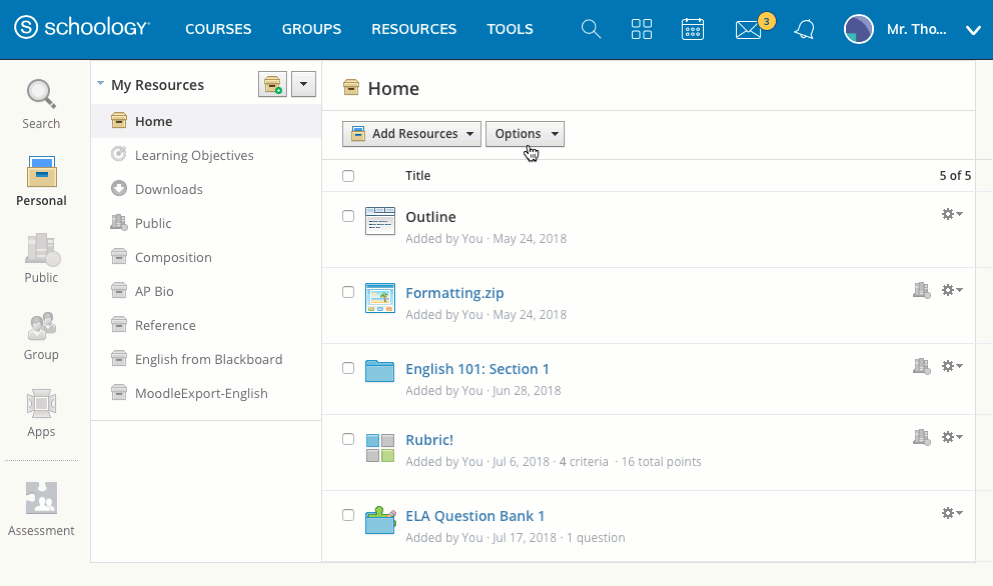Viewport: 993px width, 586px height.
Task: Open the English 101: Section 1 folder link
Action: point(477,369)
